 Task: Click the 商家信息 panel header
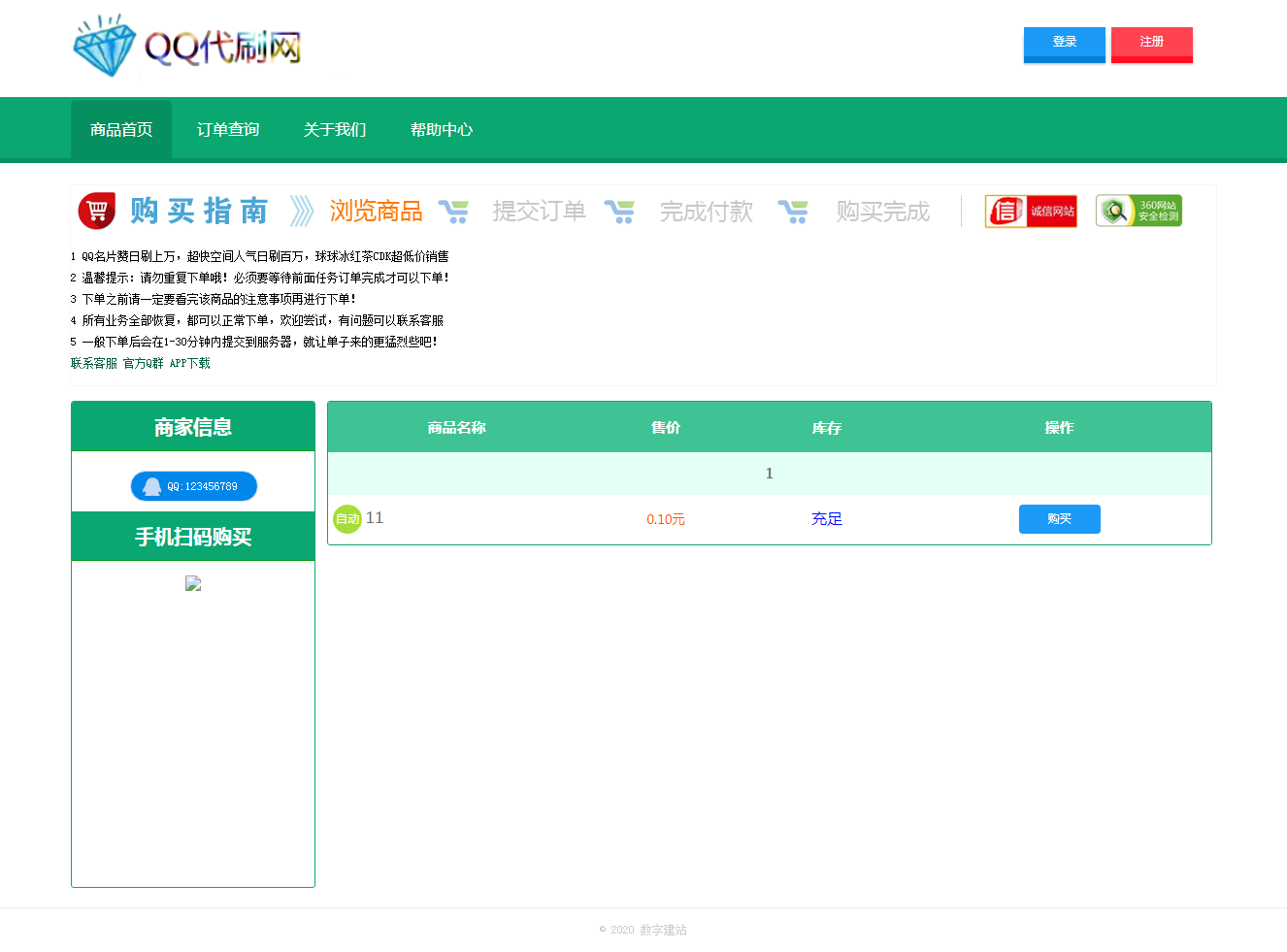tap(193, 427)
